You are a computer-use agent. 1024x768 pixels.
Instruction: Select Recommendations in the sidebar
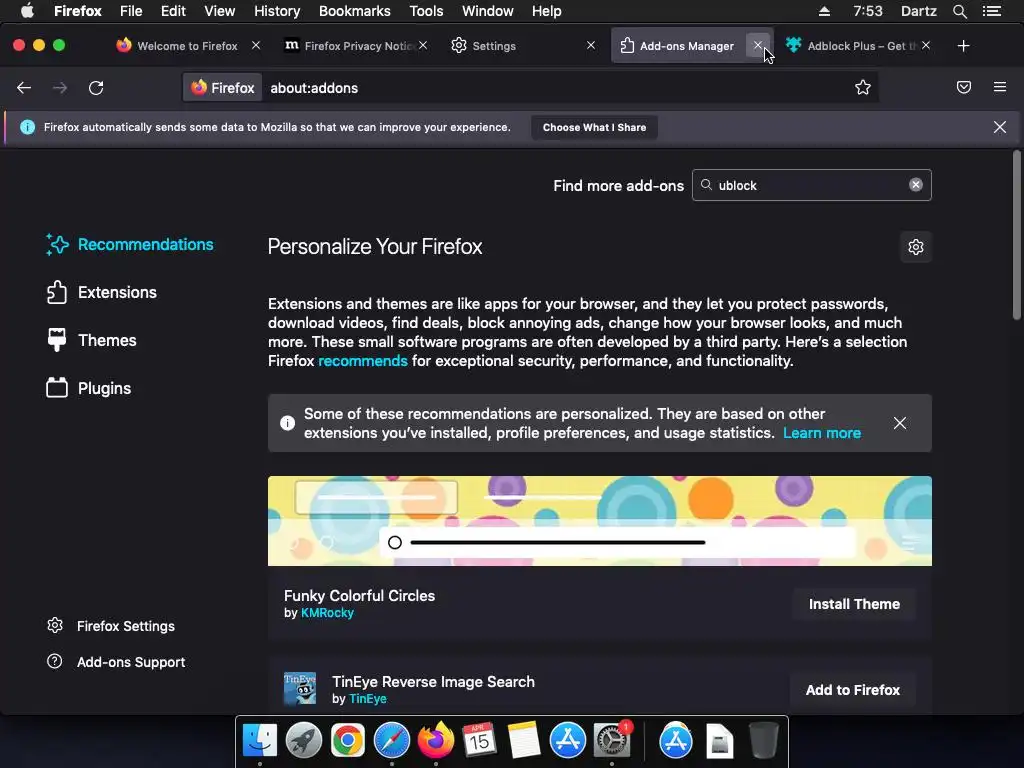pos(129,244)
